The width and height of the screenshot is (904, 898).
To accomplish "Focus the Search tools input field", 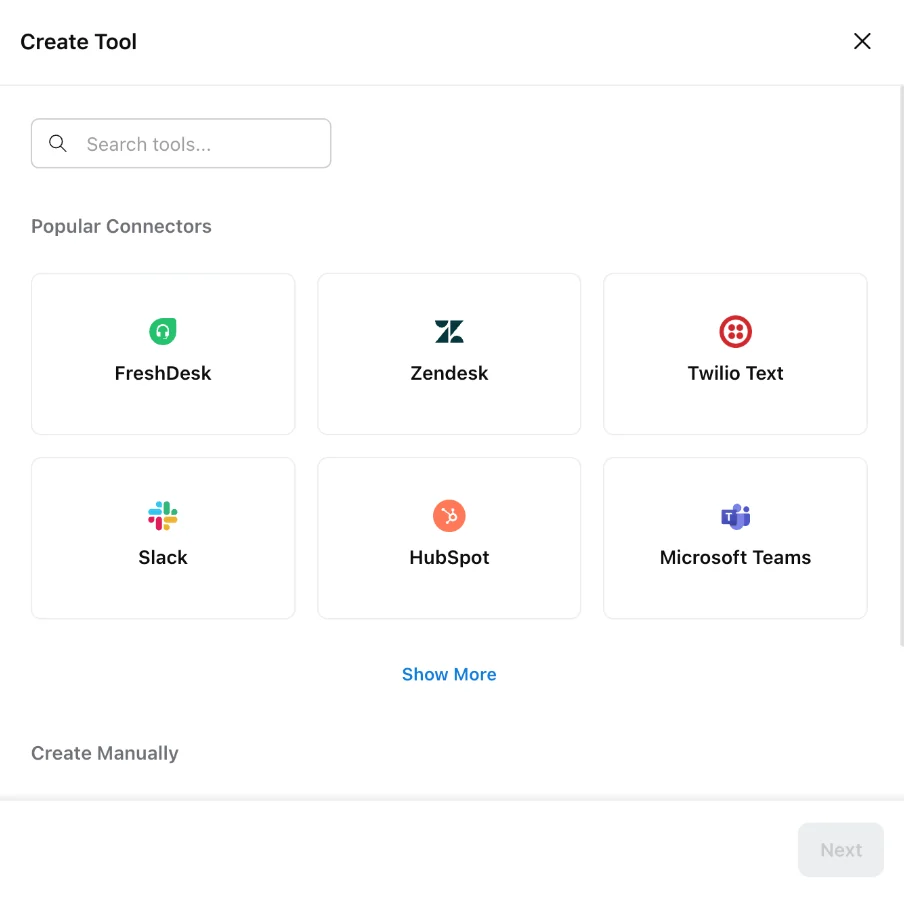I will 181,144.
